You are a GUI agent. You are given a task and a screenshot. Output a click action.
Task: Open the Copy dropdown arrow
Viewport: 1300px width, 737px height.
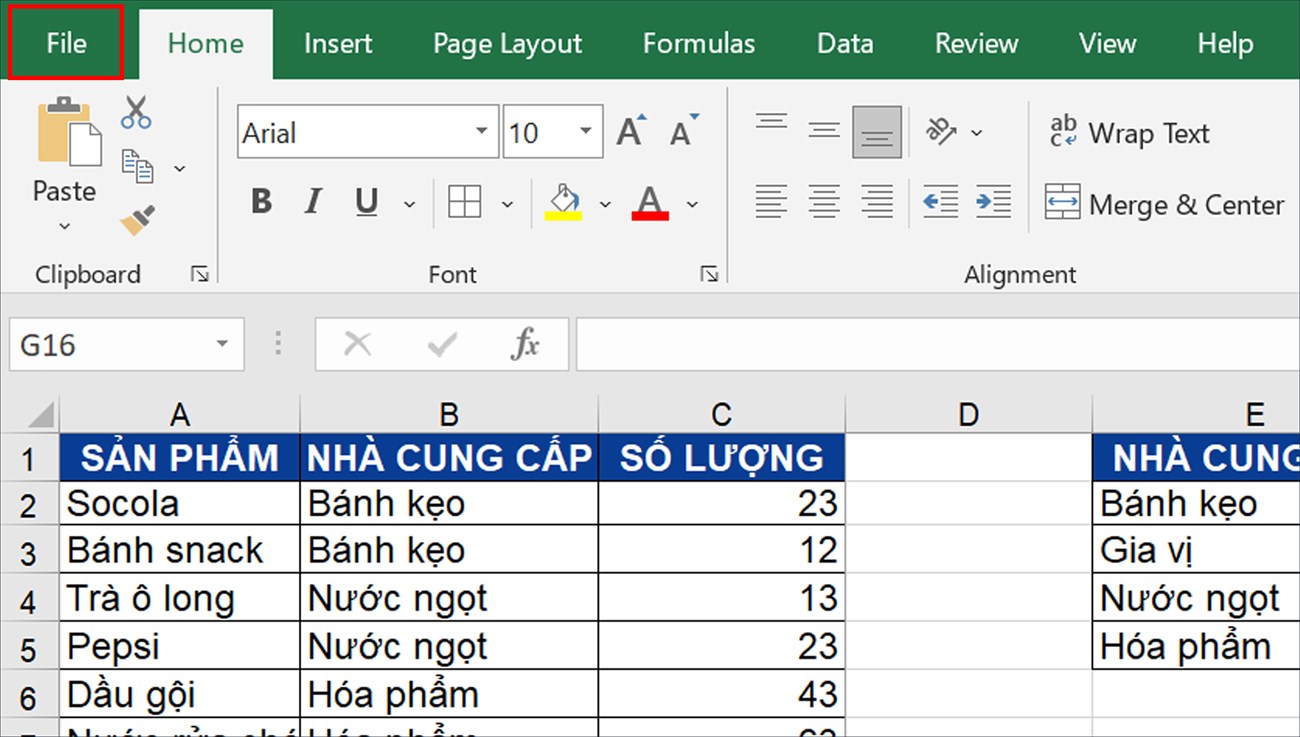[180, 168]
